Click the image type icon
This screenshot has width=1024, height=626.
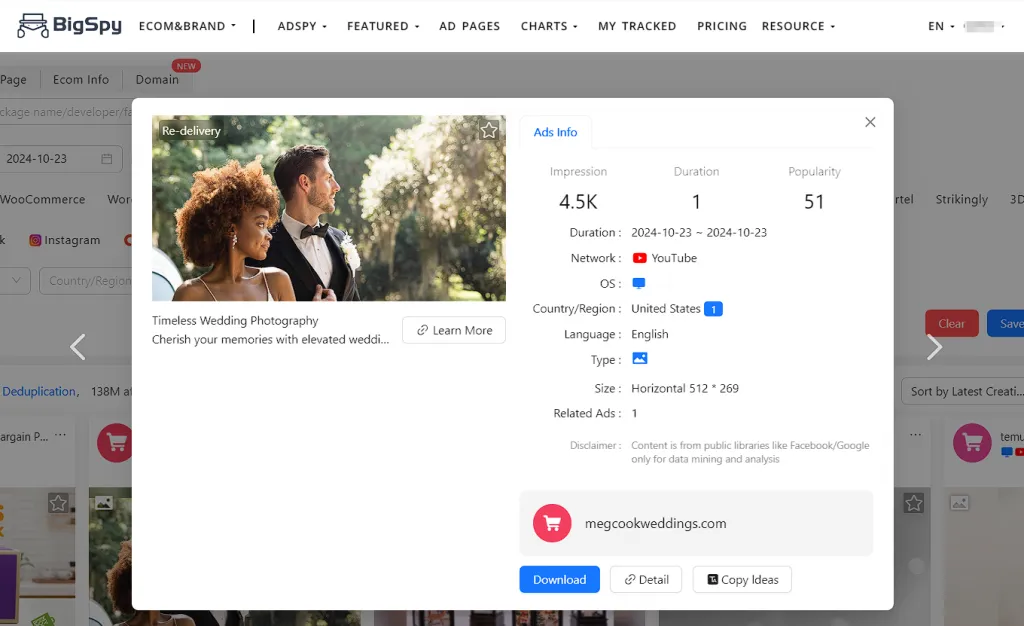click(x=639, y=359)
